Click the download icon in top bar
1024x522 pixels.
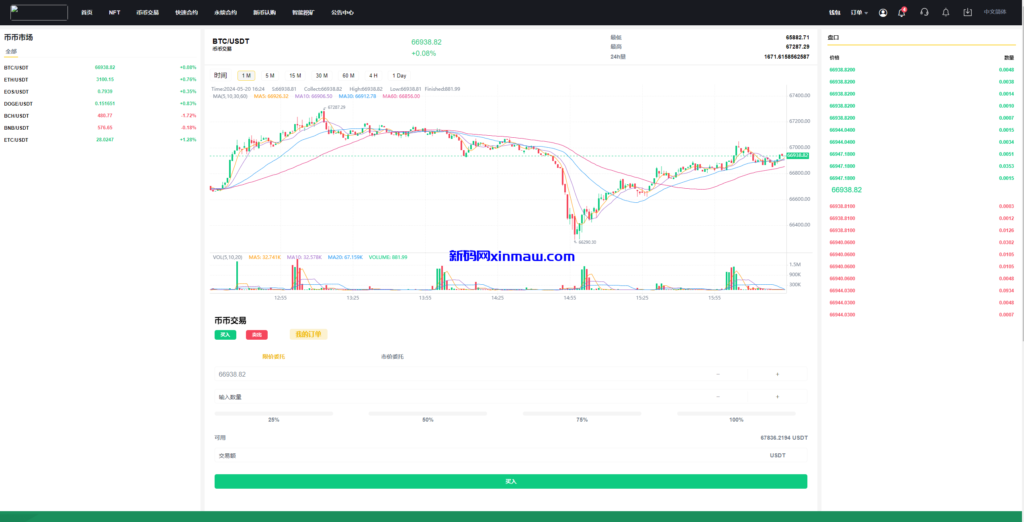click(x=967, y=12)
